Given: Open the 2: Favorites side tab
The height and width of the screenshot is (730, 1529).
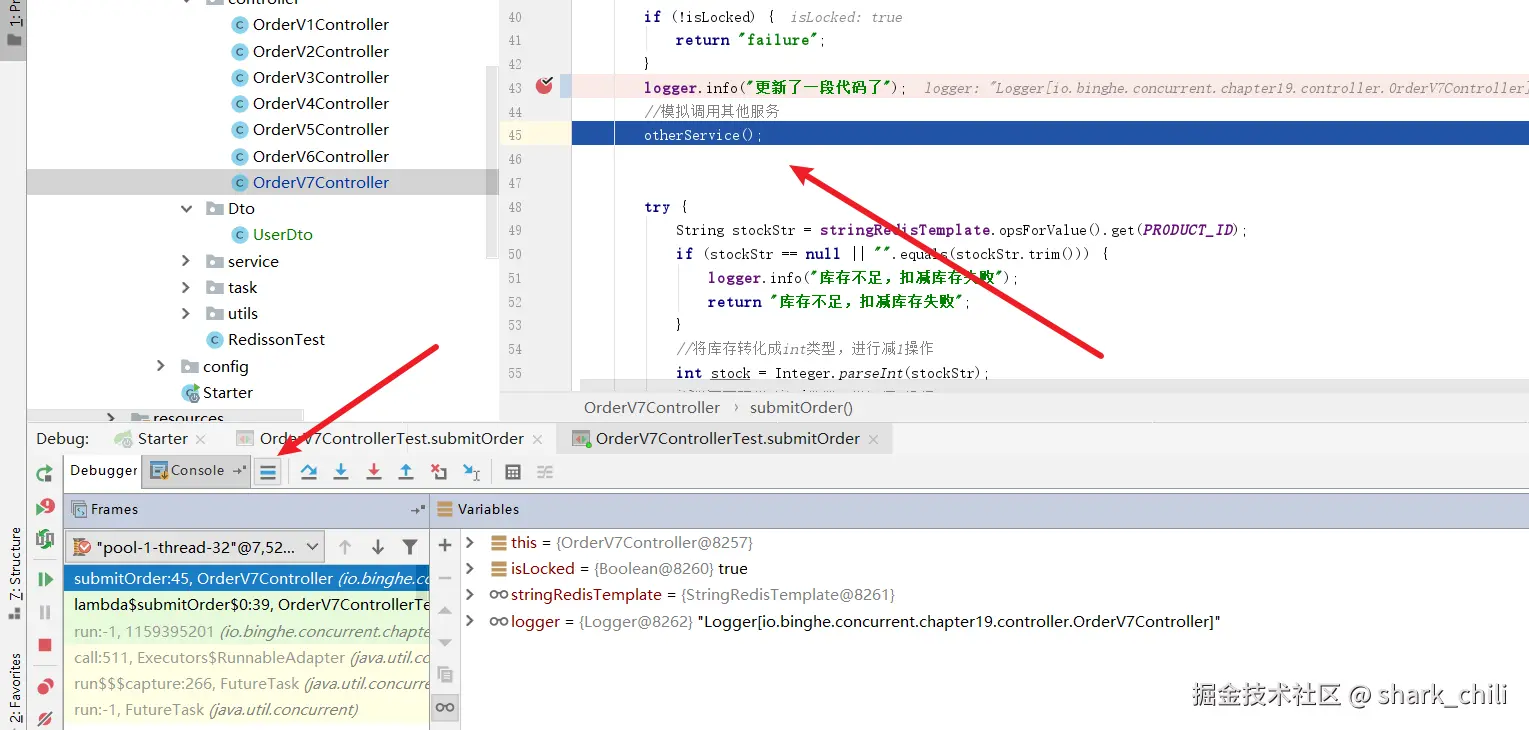Looking at the screenshot, I should 15,690.
